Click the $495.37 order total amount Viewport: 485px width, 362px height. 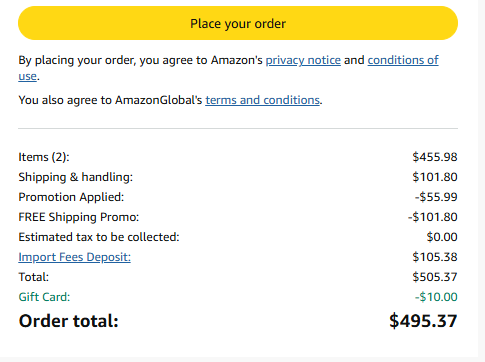423,321
